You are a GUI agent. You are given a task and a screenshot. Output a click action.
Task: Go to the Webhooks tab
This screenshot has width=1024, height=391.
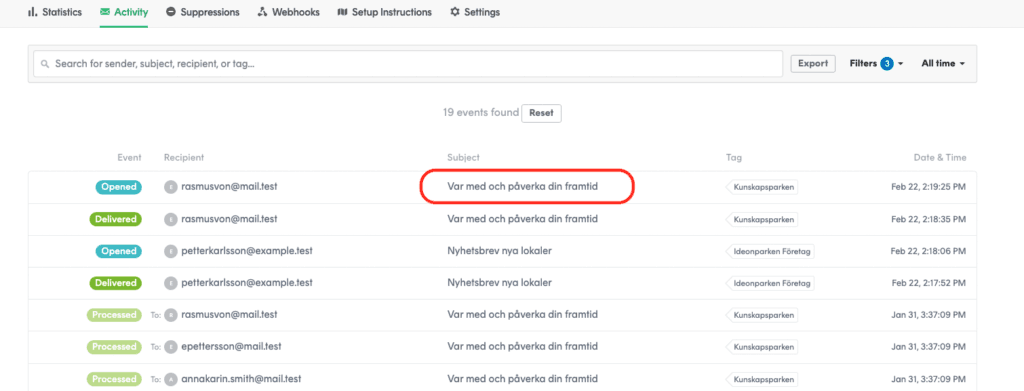click(289, 12)
